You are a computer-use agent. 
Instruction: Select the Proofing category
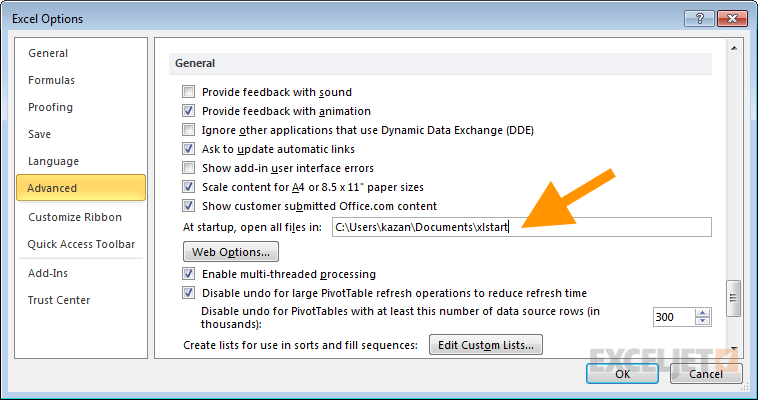tap(50, 107)
